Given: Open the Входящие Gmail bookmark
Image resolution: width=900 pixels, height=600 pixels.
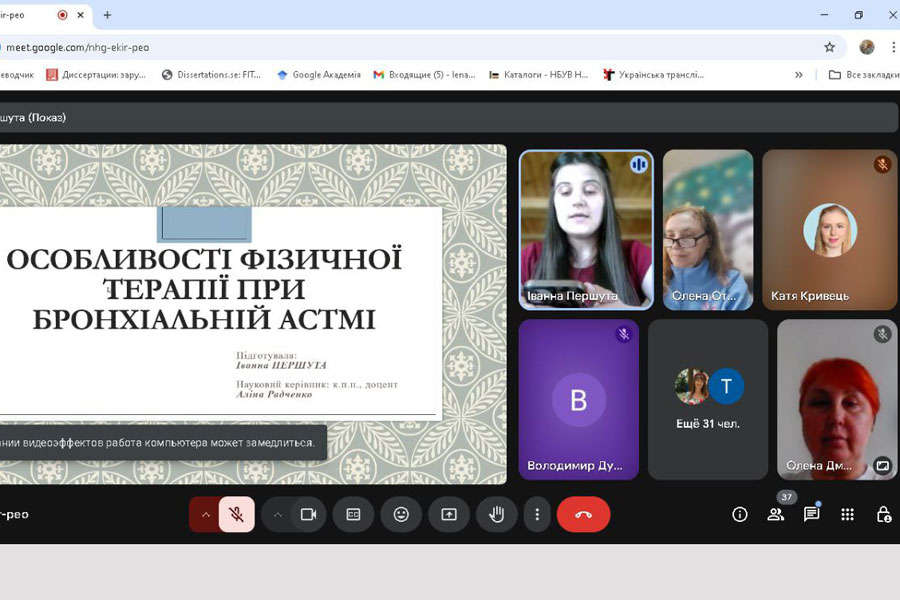Looking at the screenshot, I should [x=424, y=74].
